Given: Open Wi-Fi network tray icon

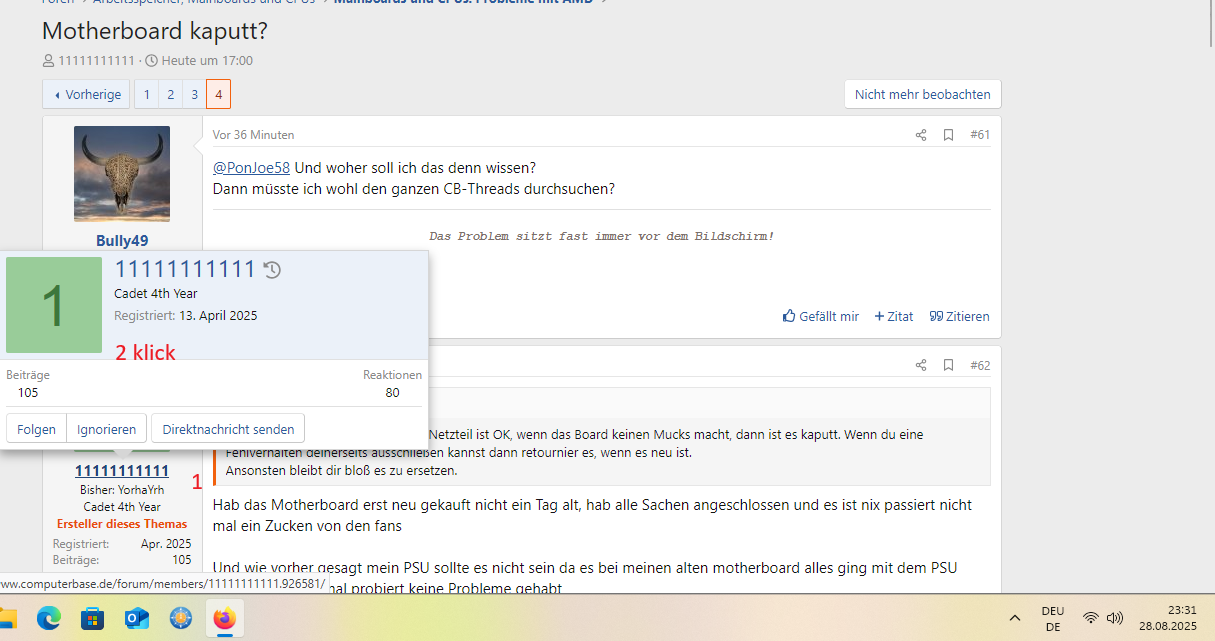Looking at the screenshot, I should [x=1091, y=618].
